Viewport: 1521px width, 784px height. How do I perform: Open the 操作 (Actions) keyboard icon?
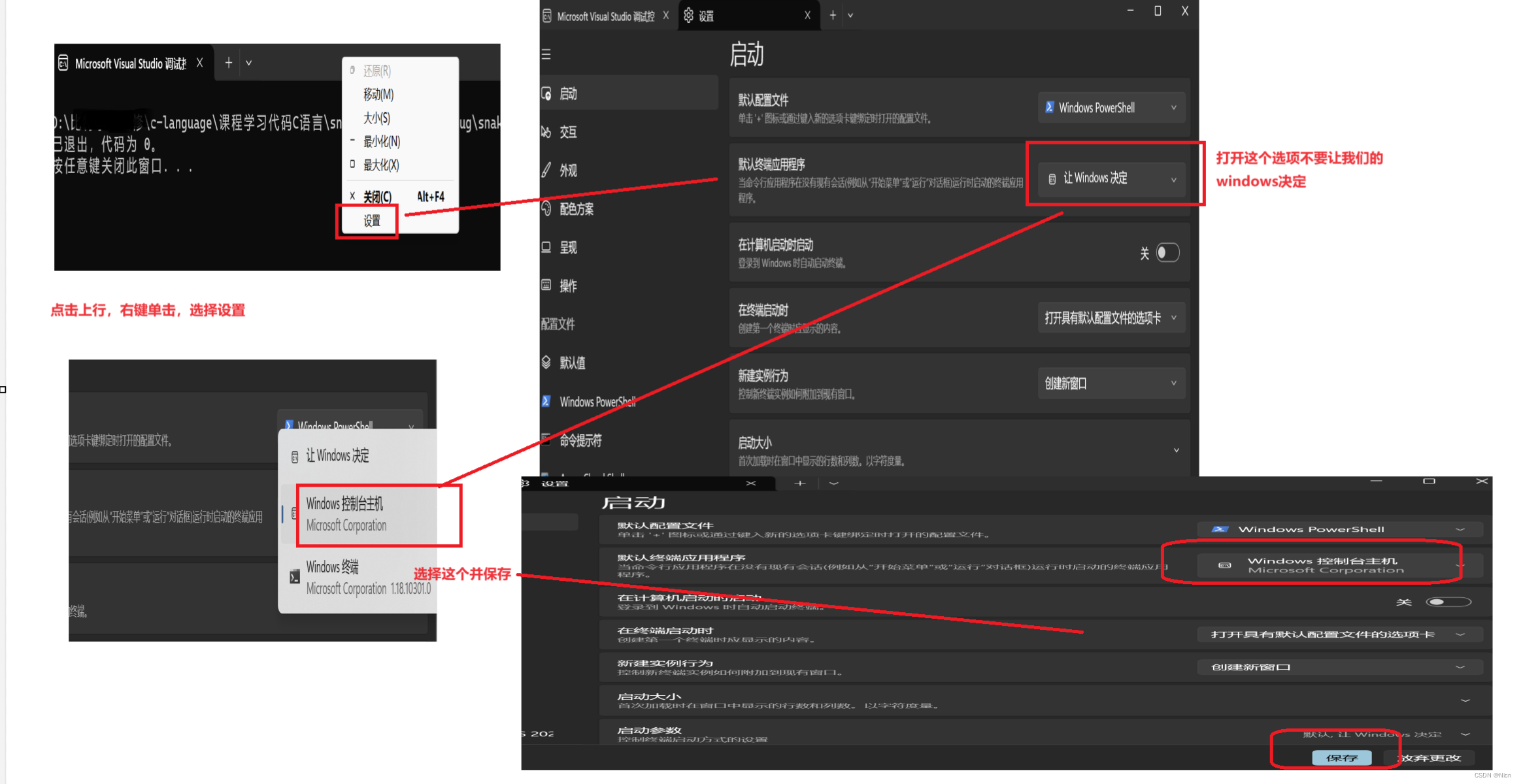pyautogui.click(x=546, y=286)
